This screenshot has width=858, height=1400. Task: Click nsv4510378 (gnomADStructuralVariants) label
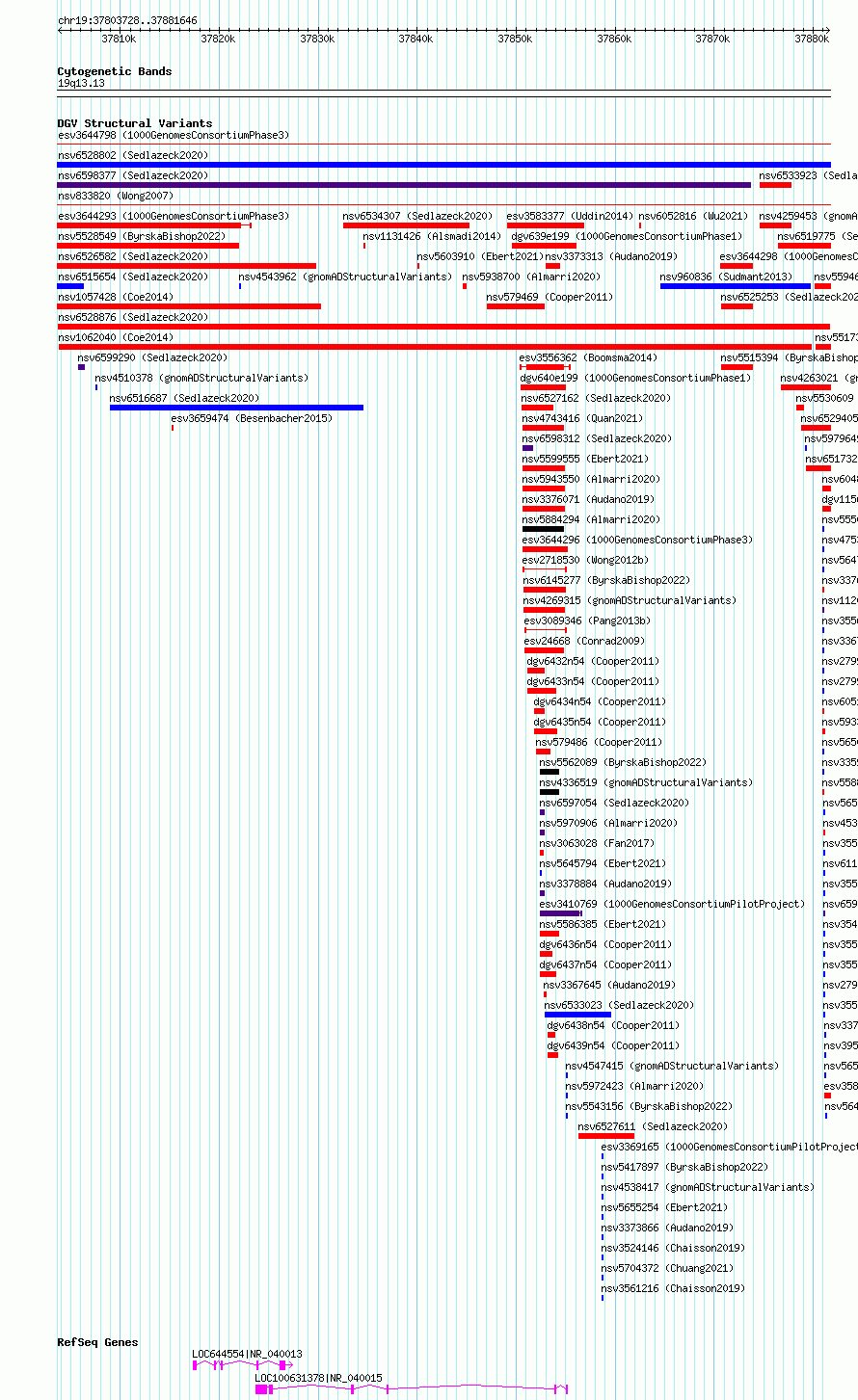click(x=201, y=378)
